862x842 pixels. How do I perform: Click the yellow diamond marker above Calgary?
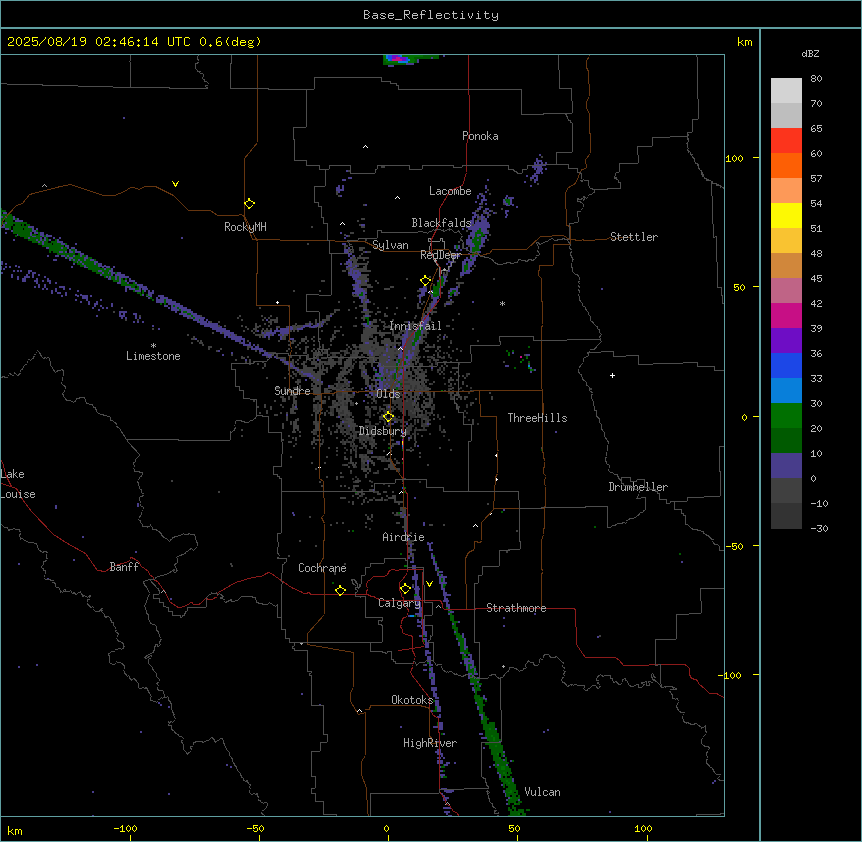pyautogui.click(x=405, y=589)
